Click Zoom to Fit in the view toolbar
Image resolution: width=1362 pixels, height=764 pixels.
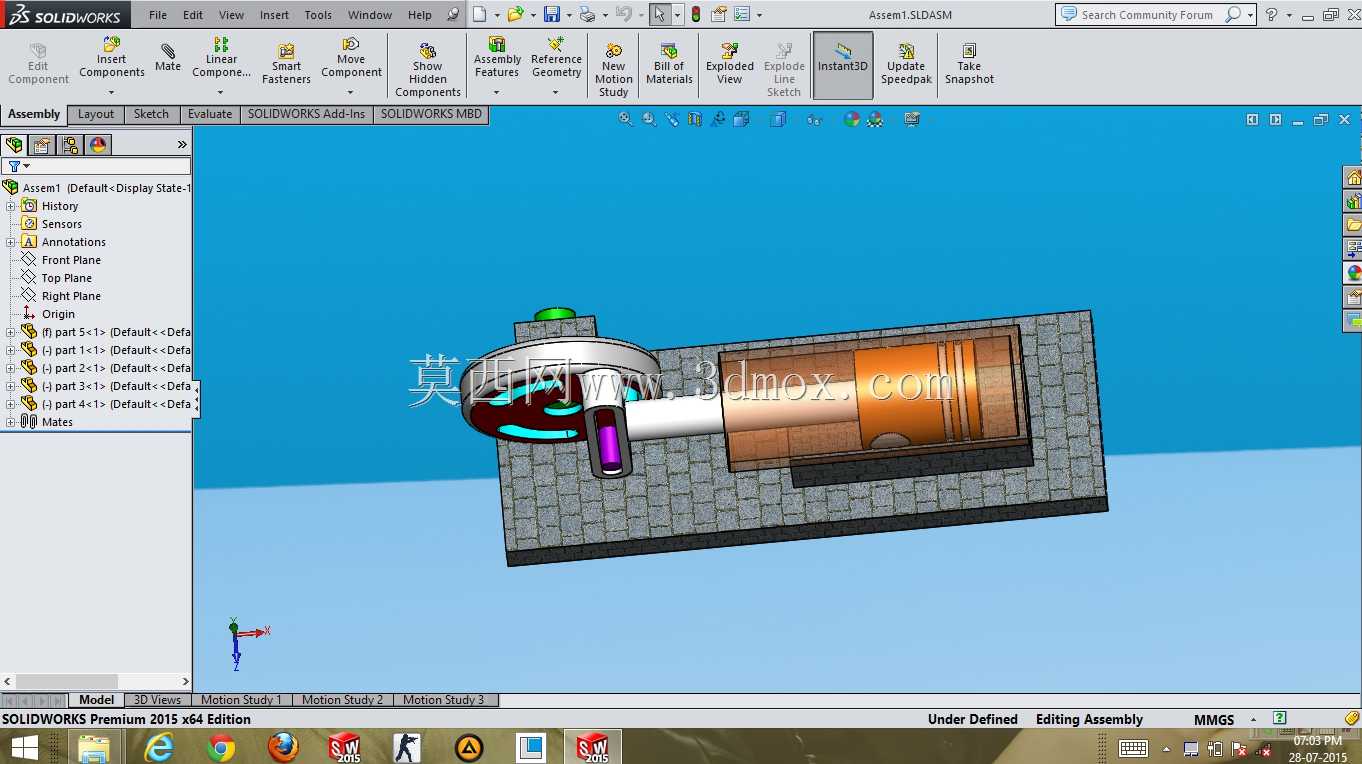tap(625, 119)
